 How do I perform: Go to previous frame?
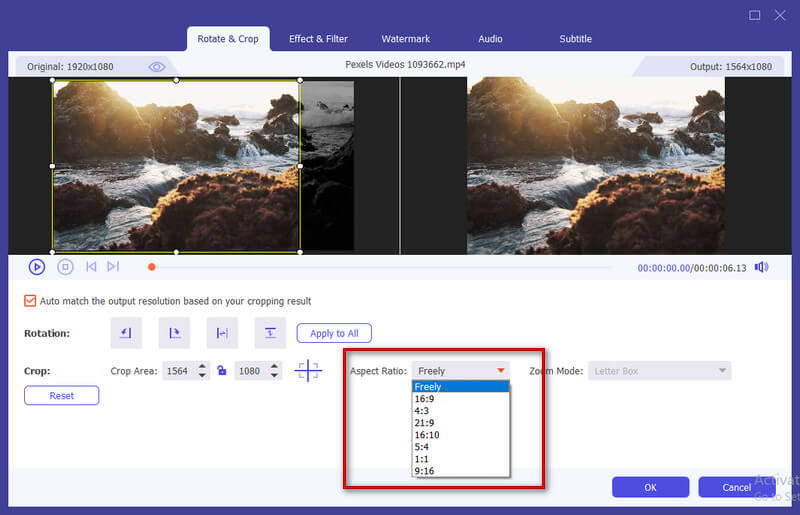(x=91, y=266)
